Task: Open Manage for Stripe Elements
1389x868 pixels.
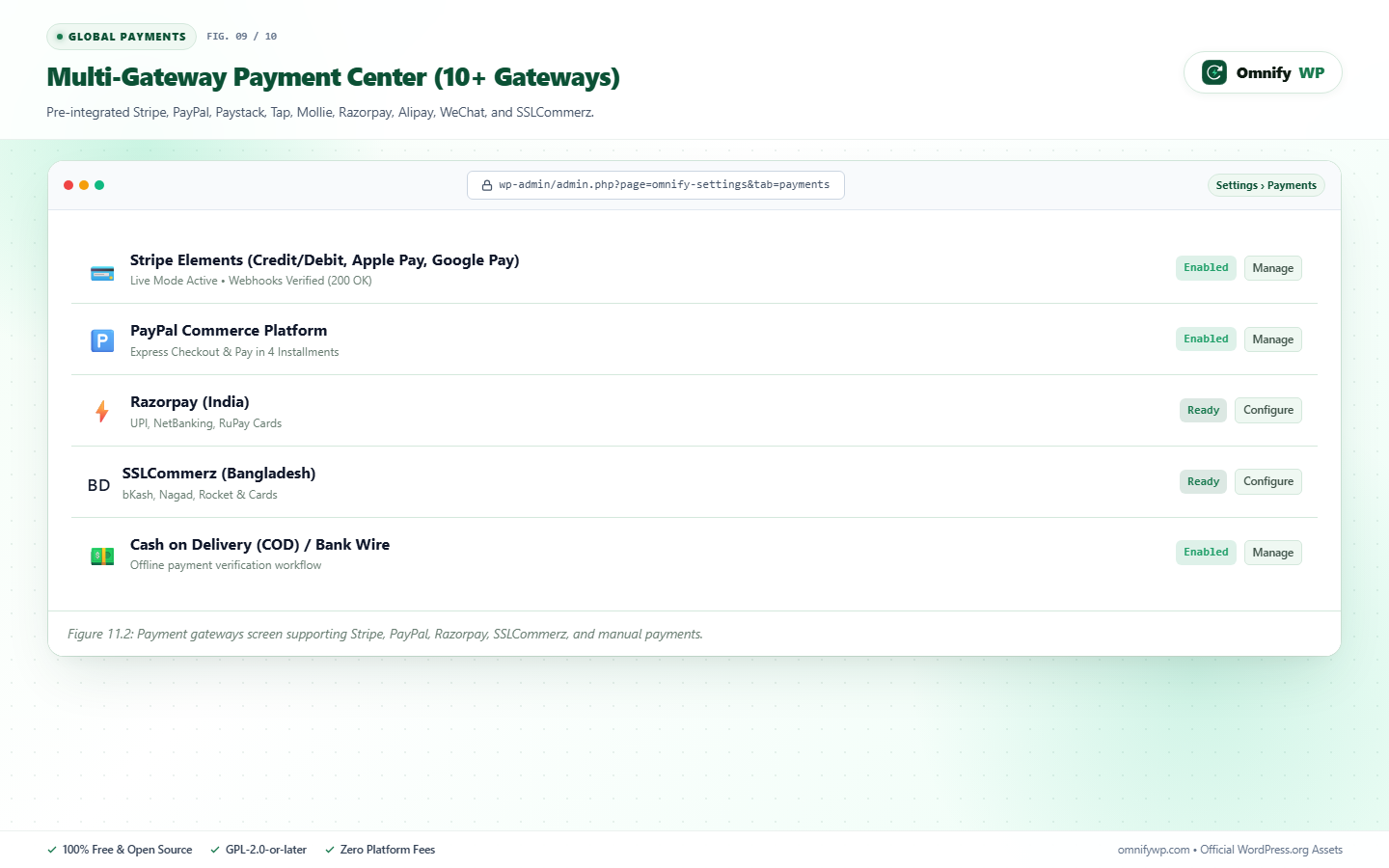Action: pos(1273,268)
